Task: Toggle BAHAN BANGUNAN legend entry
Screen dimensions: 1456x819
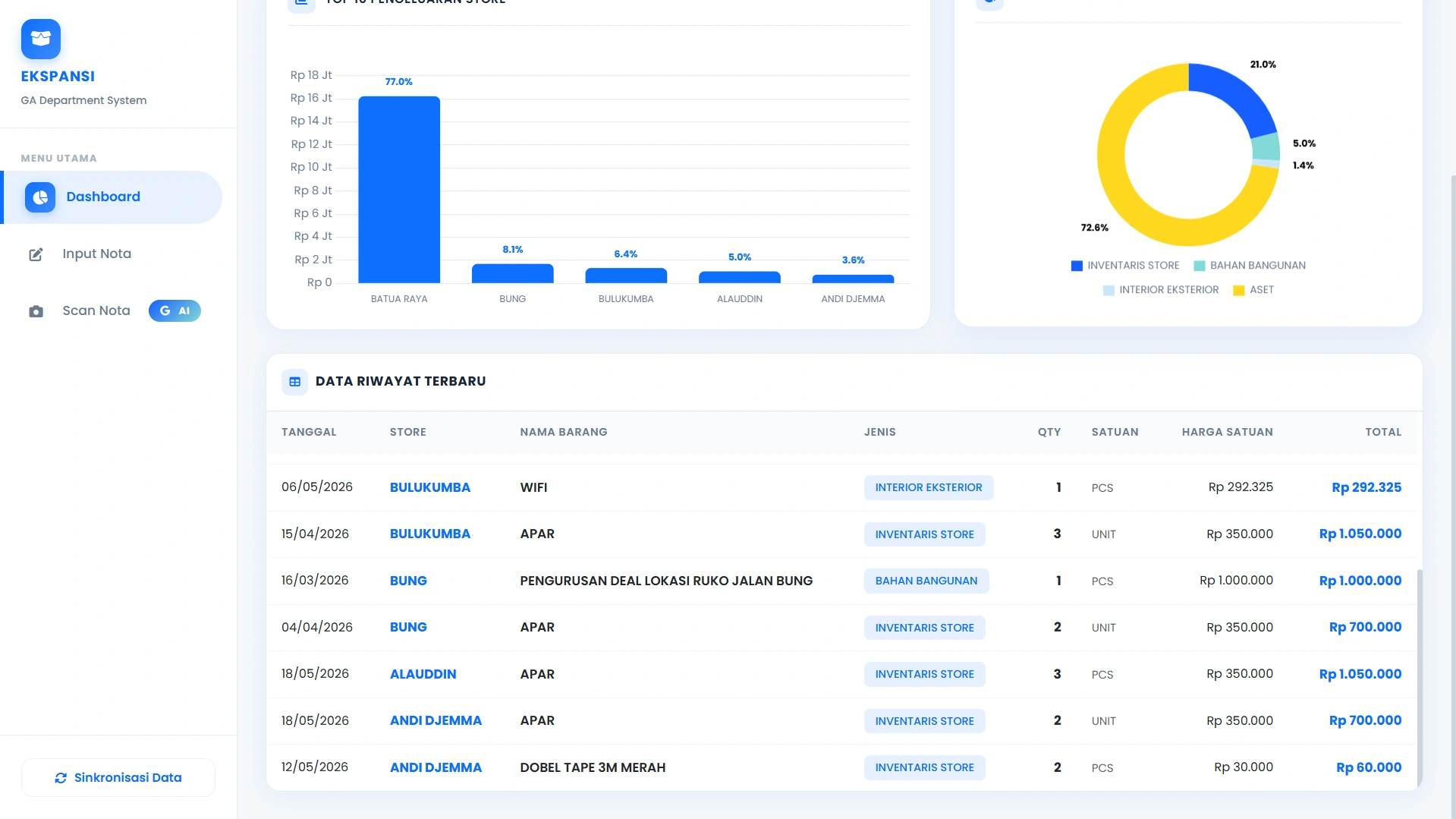Action: 1250,266
